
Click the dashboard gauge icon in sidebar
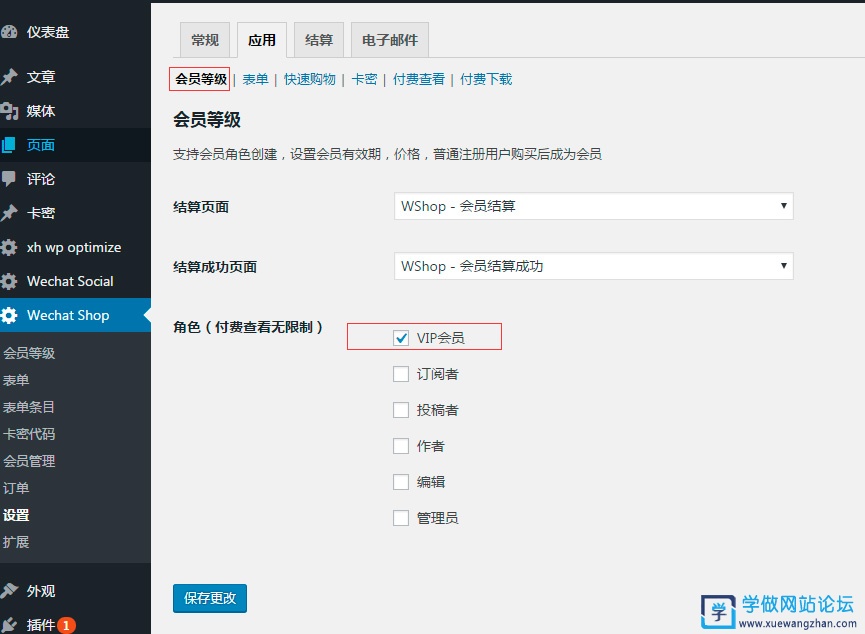(9, 32)
